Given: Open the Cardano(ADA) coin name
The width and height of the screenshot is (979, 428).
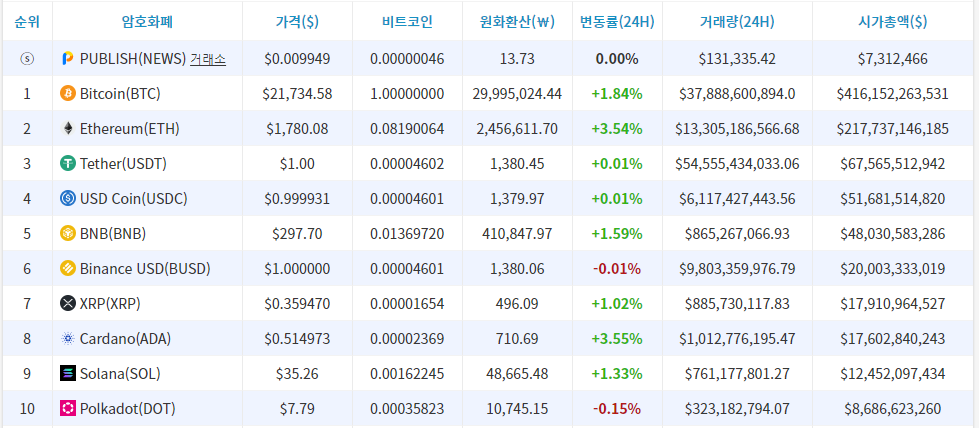Looking at the screenshot, I should click(x=125, y=339).
